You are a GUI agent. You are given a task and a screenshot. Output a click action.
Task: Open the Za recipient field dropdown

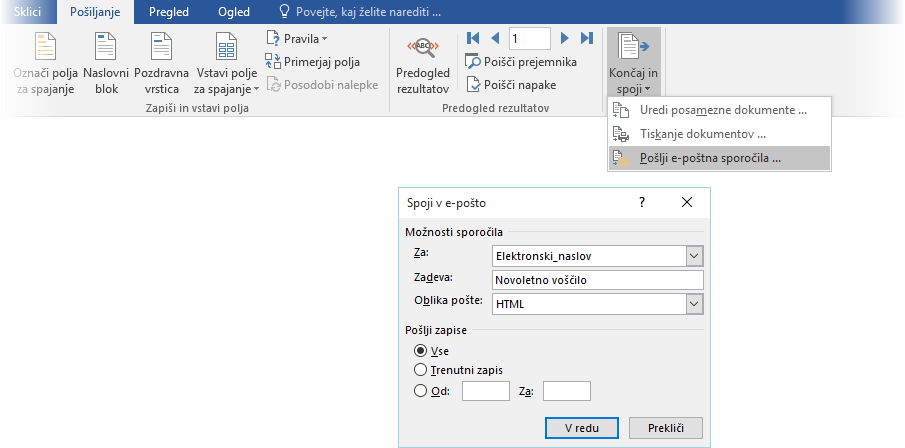click(694, 256)
